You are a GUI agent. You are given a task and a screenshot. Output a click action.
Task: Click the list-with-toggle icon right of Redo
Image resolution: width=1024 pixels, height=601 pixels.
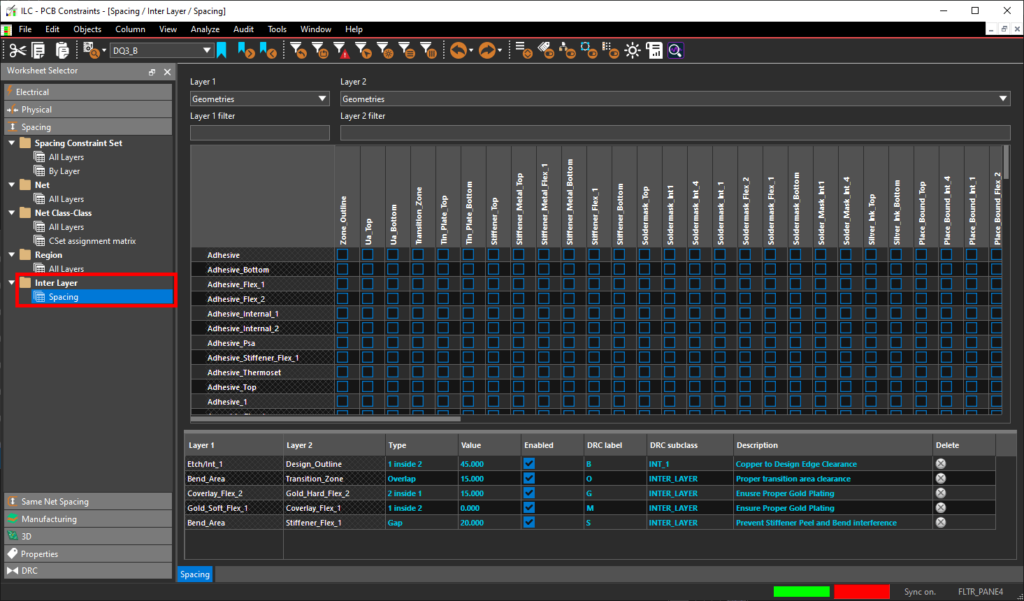[524, 50]
